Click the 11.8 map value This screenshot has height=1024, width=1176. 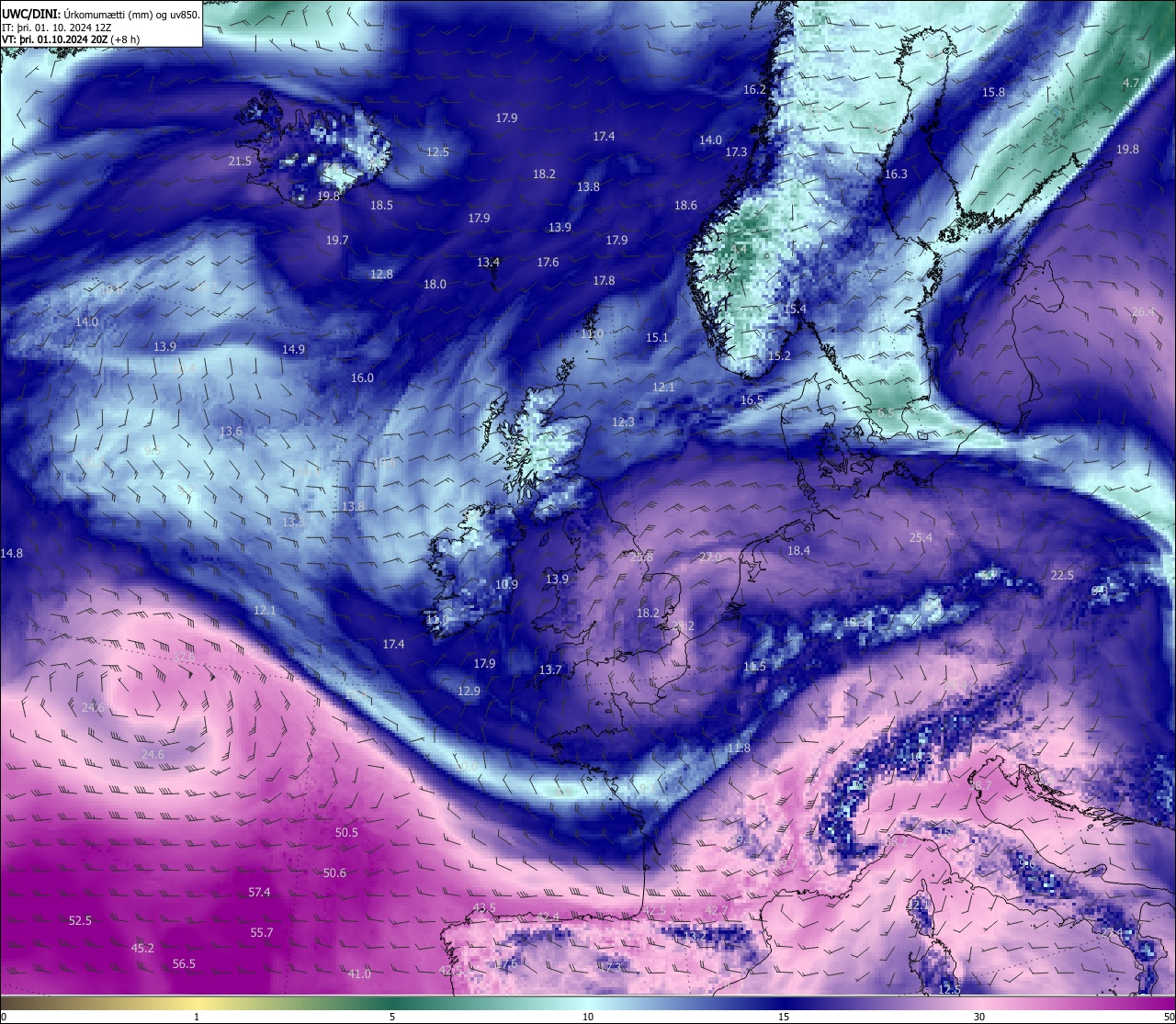click(739, 748)
